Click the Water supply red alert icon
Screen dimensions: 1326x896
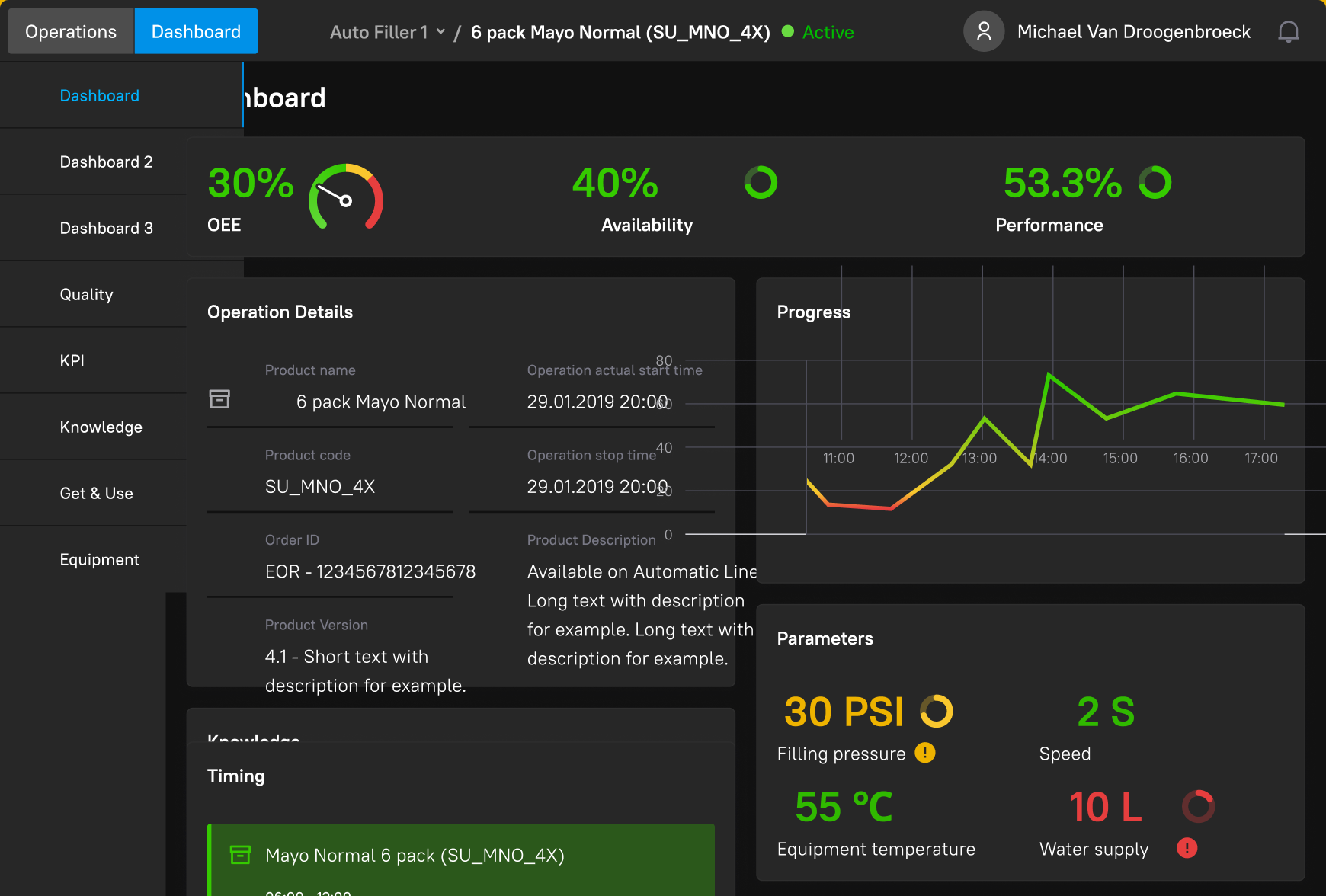pos(1187,848)
